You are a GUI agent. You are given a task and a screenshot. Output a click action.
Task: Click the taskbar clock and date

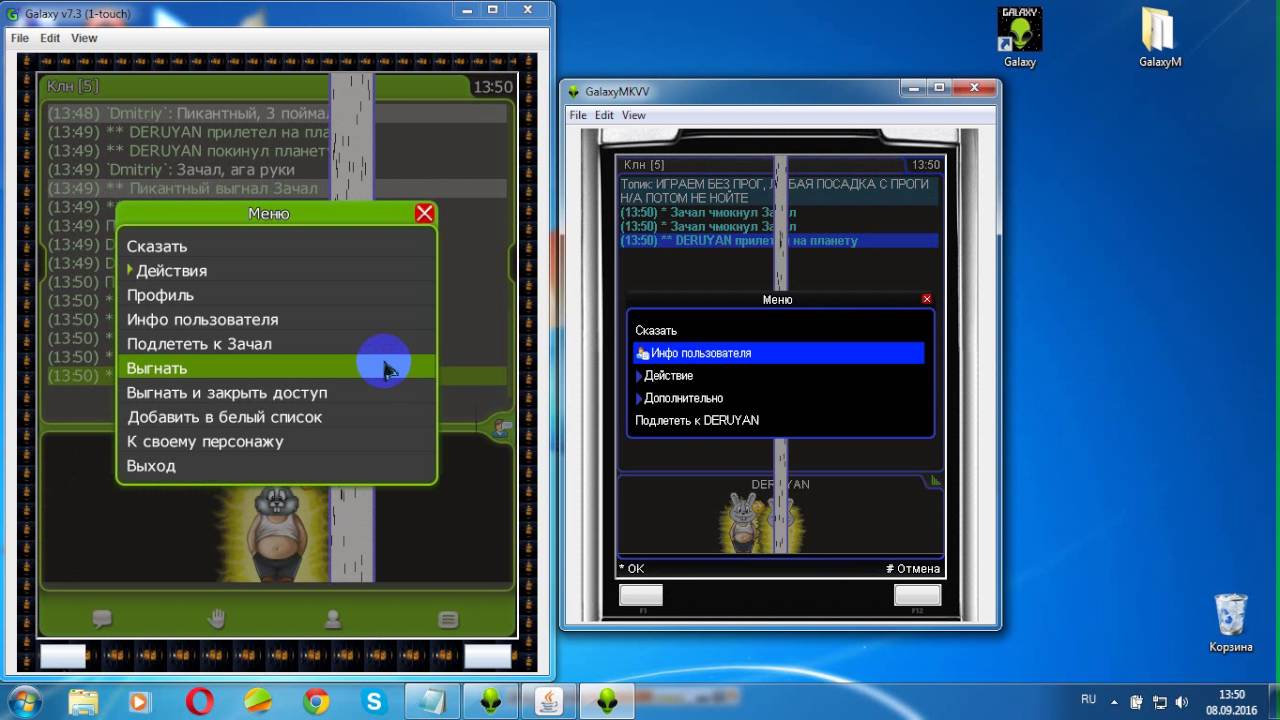[x=1232, y=701]
